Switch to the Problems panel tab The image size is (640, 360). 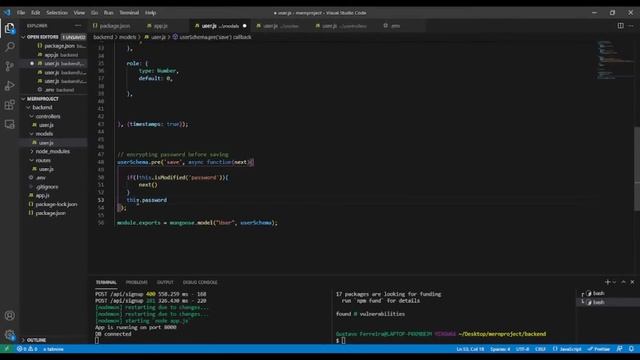(x=136, y=282)
